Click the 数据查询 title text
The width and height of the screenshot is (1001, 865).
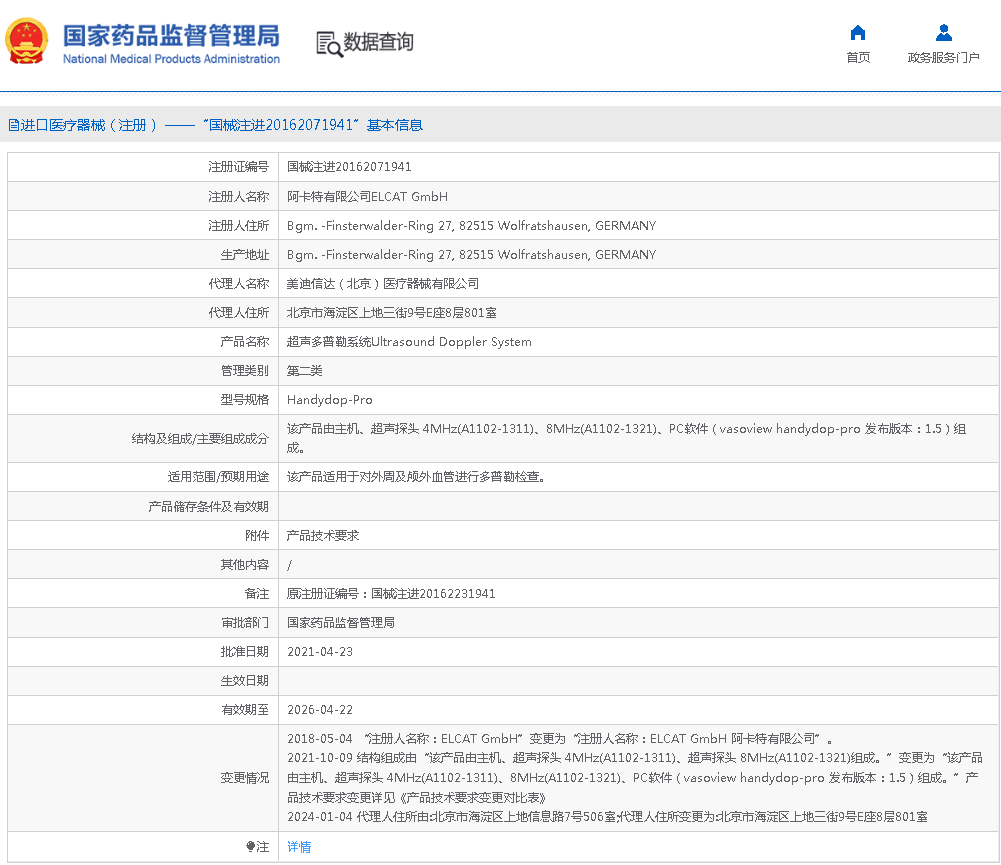pyautogui.click(x=378, y=42)
